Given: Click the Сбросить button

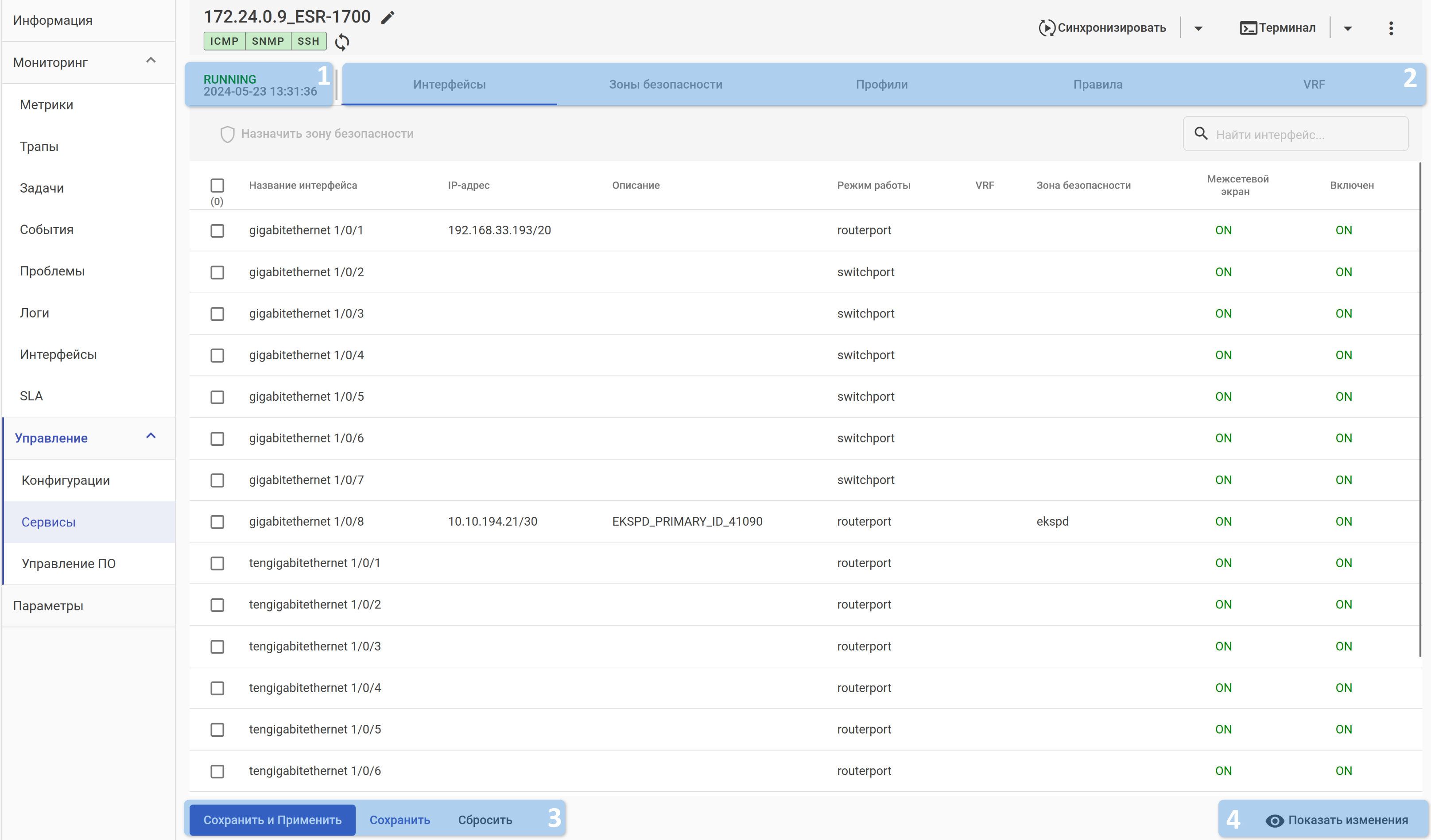Looking at the screenshot, I should pos(485,820).
